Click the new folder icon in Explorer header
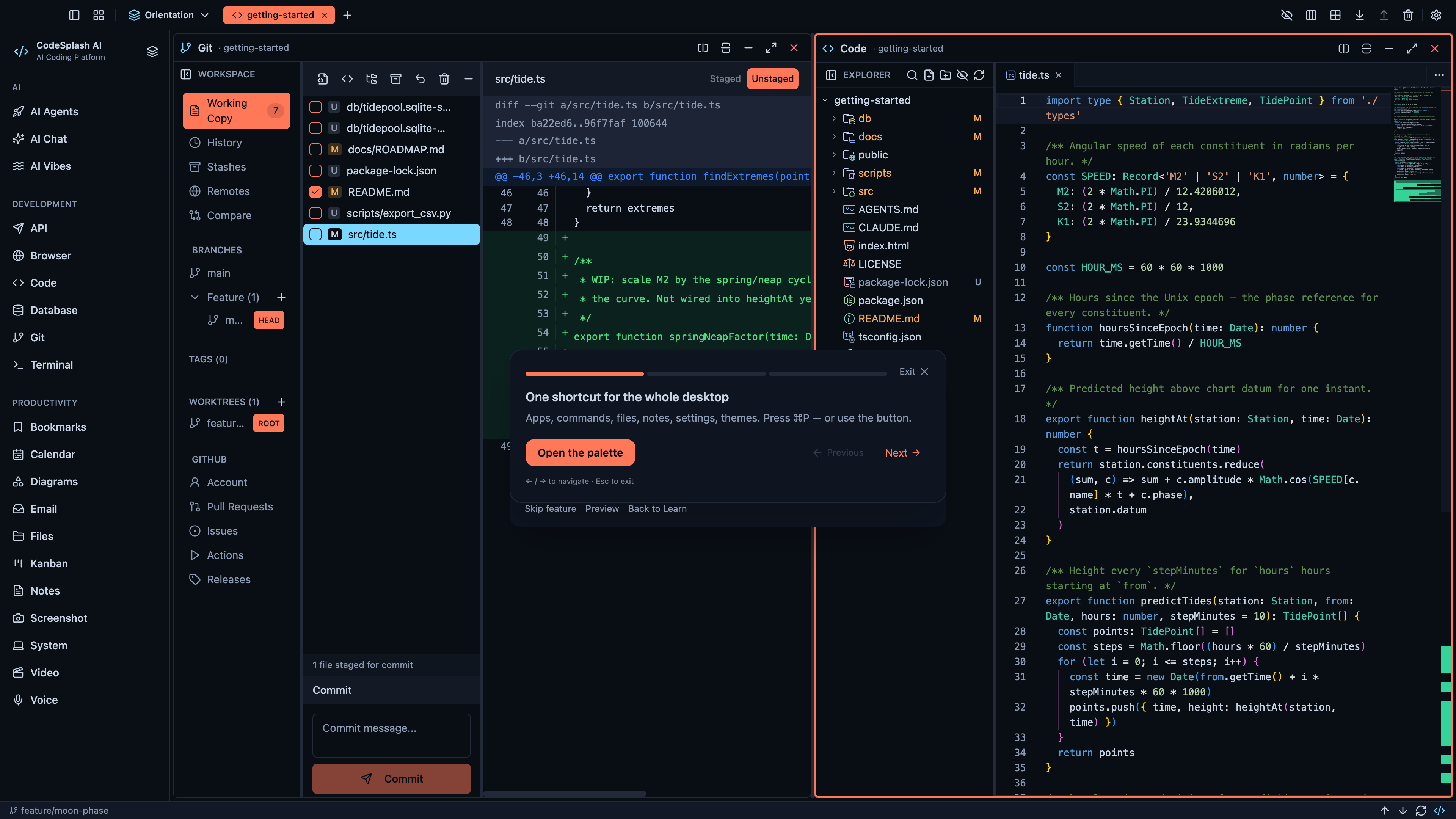The image size is (1456, 819). coord(945,75)
